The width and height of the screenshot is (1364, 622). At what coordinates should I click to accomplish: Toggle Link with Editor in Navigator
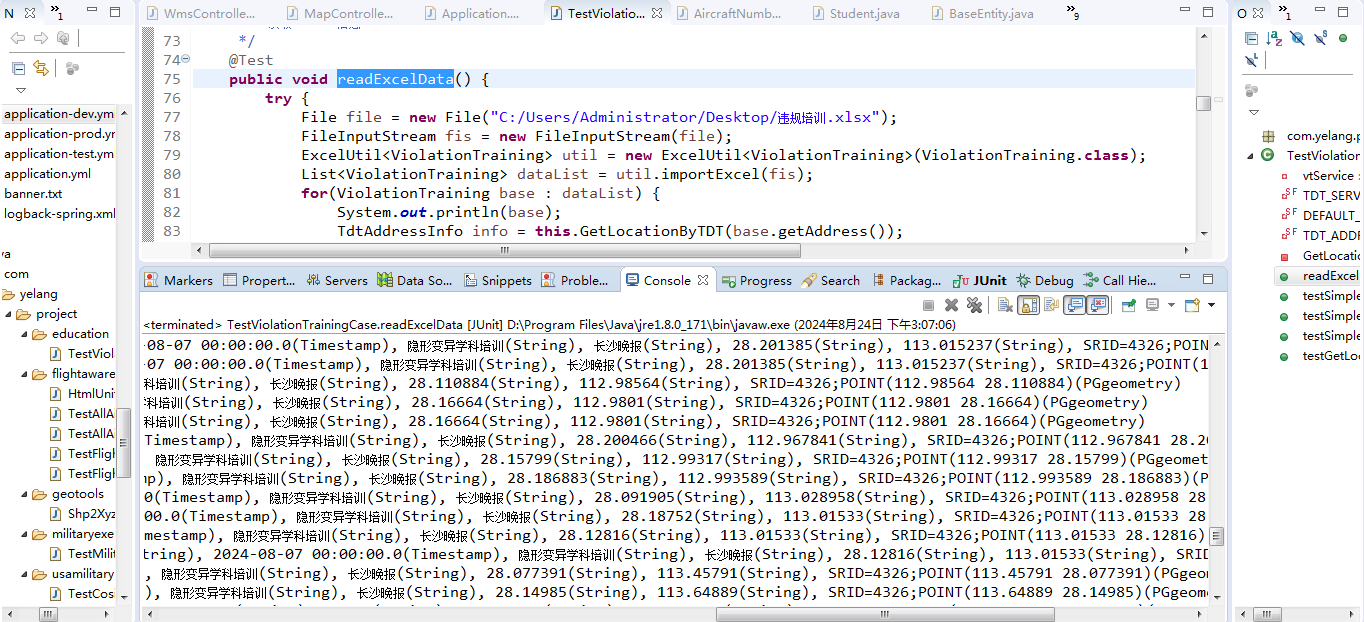point(40,68)
